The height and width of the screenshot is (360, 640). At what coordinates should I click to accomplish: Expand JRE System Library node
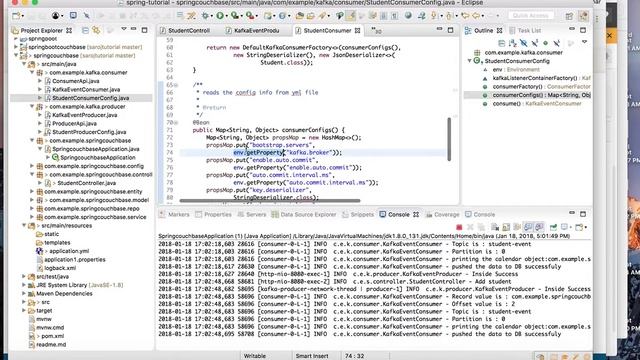[24, 284]
